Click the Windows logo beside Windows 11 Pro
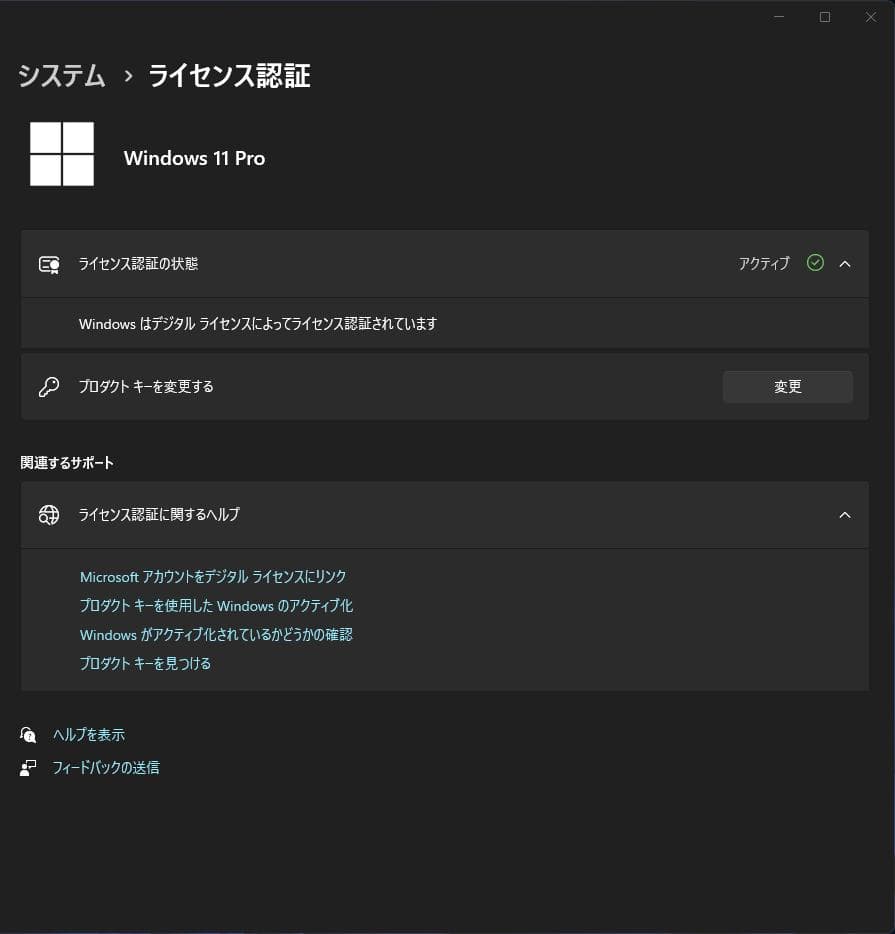Viewport: 895px width, 934px height. point(62,154)
